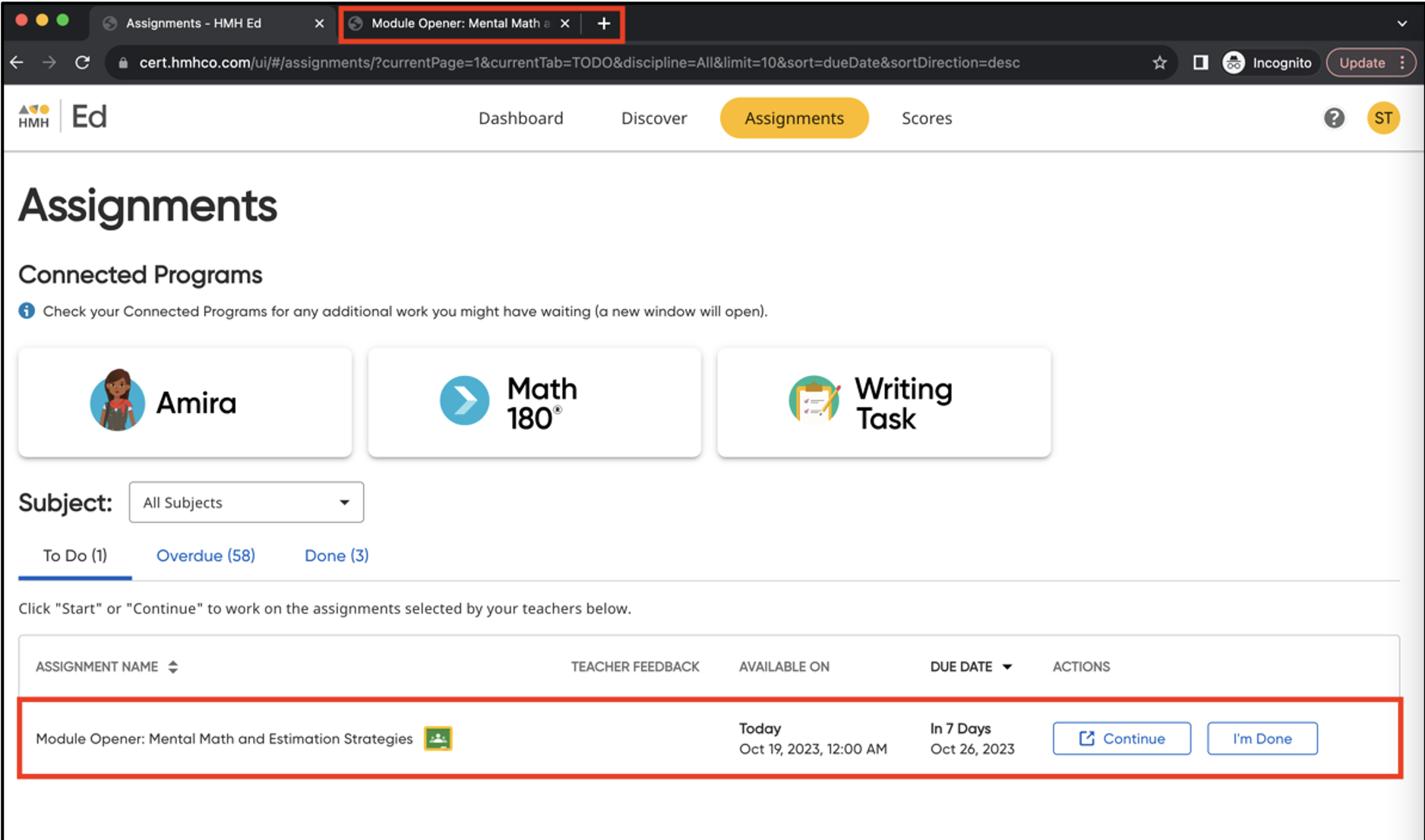Viewport: 1425px width, 840px height.
Task: Bookmark this page with the star icon
Action: [1159, 63]
